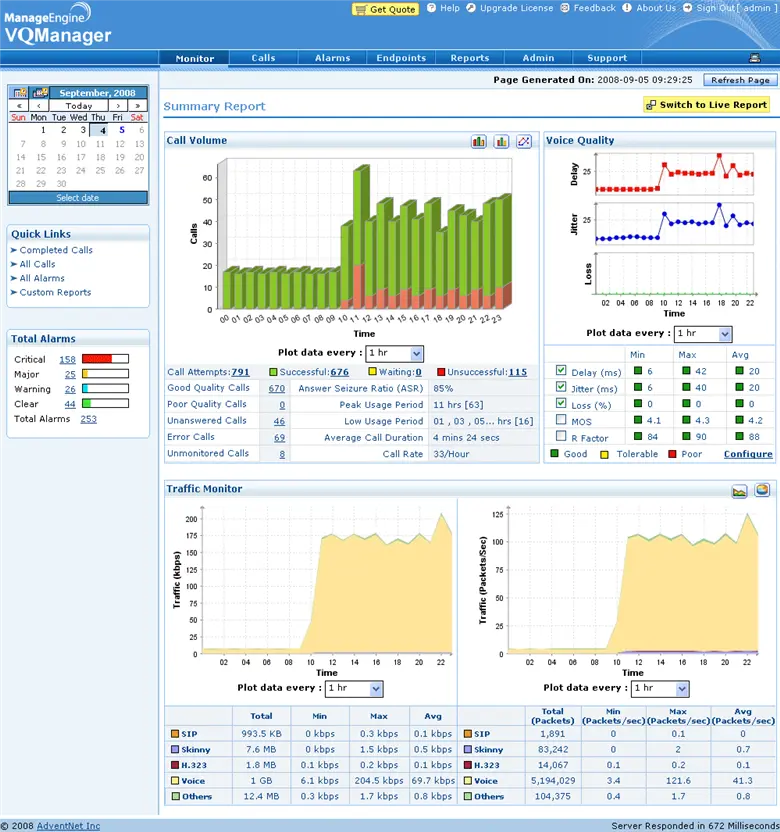Open the Endpoints tab

[401, 58]
